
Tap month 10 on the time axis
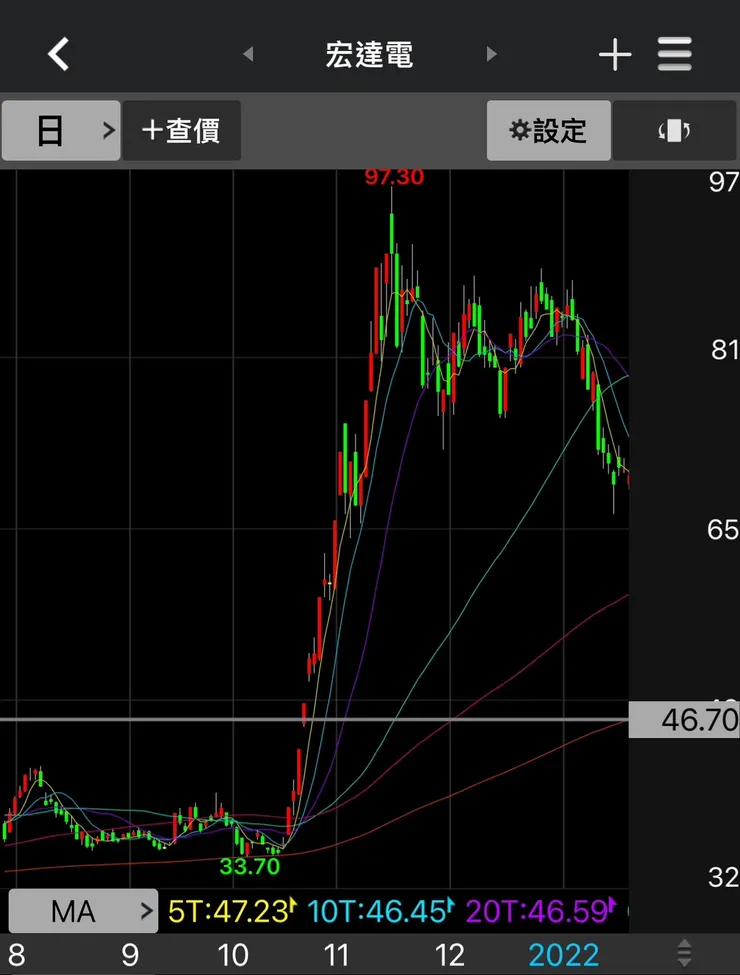click(x=233, y=955)
